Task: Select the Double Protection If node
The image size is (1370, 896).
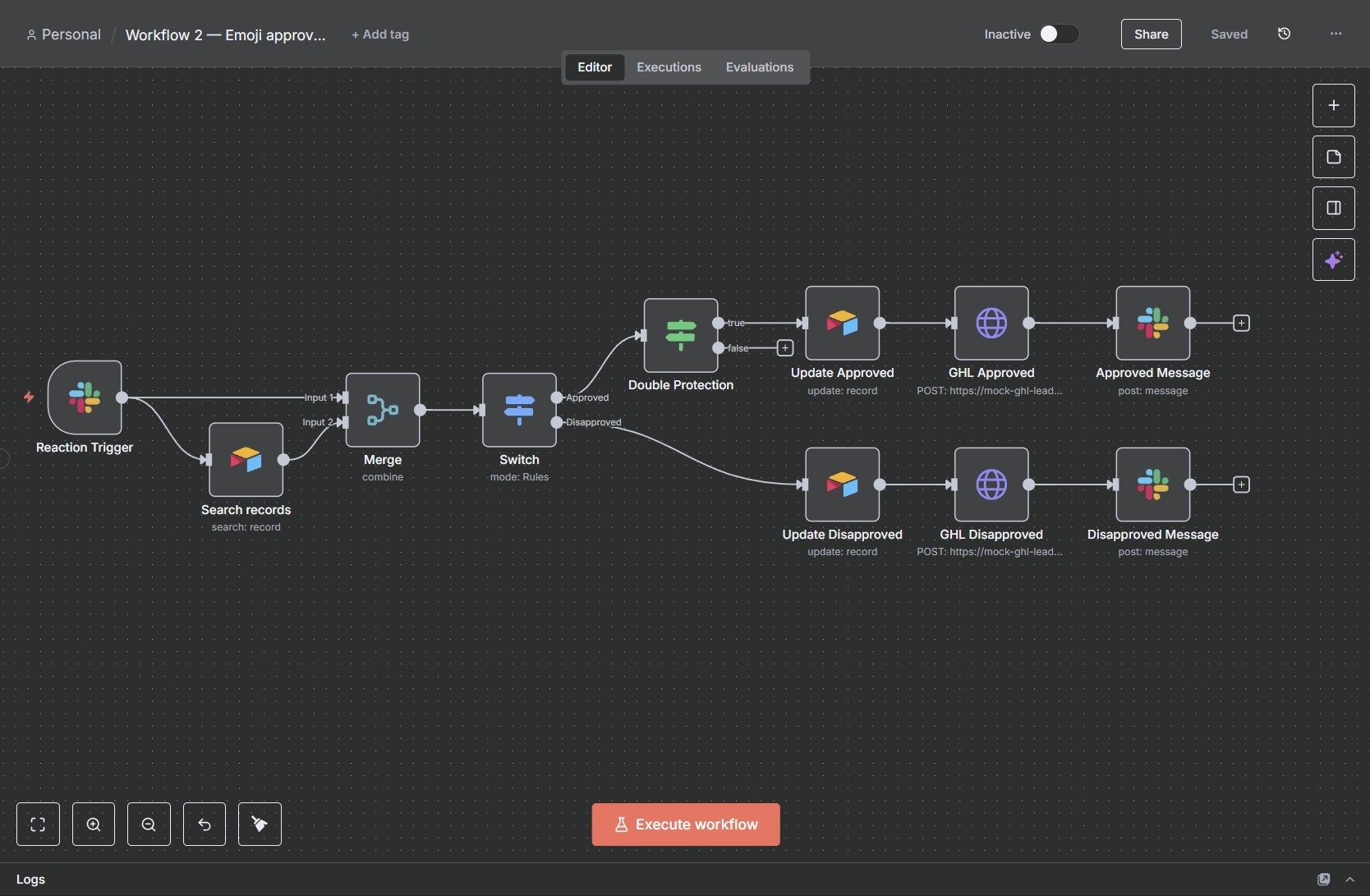Action: tap(681, 335)
